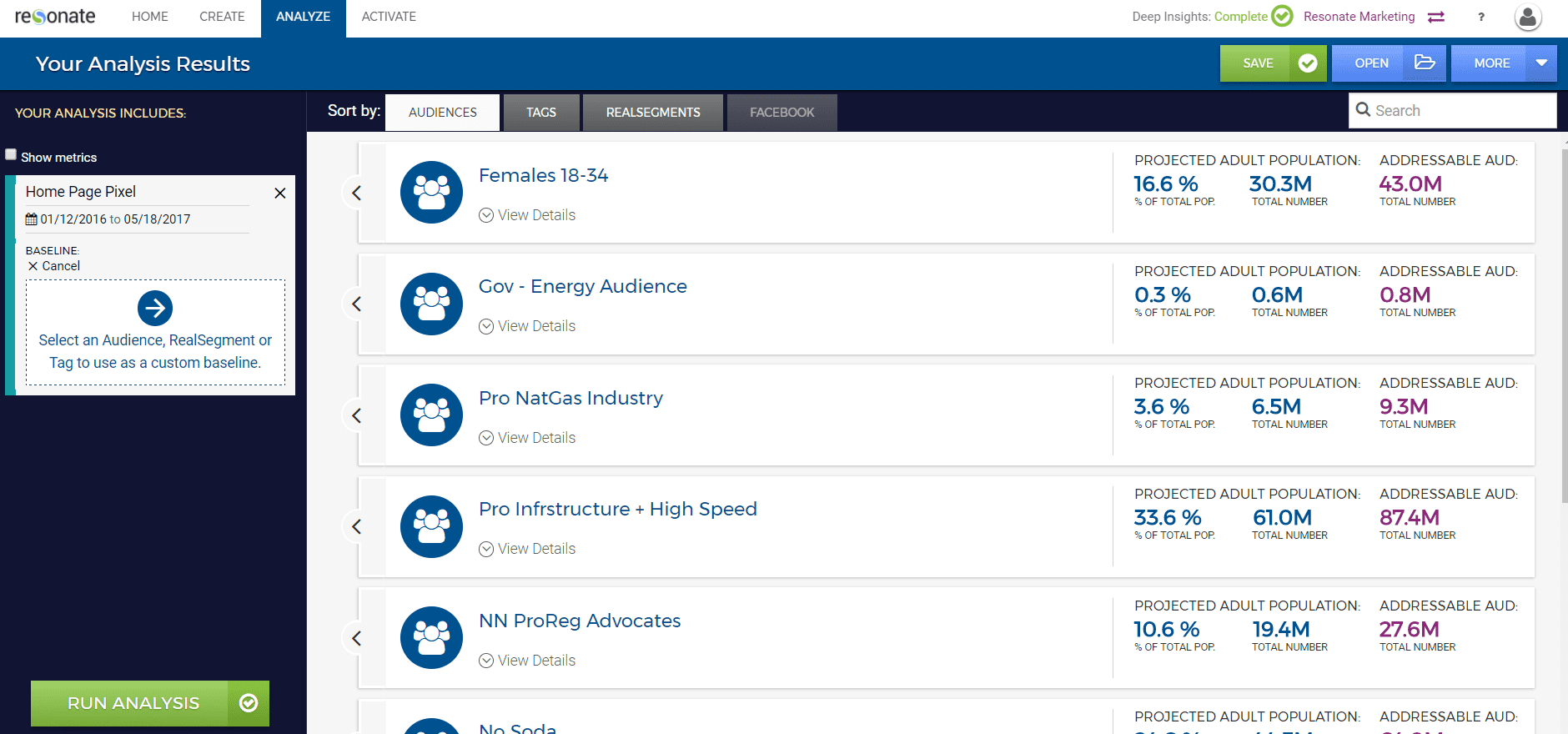
Task: Open the Create menu in top navigation
Action: [222, 17]
